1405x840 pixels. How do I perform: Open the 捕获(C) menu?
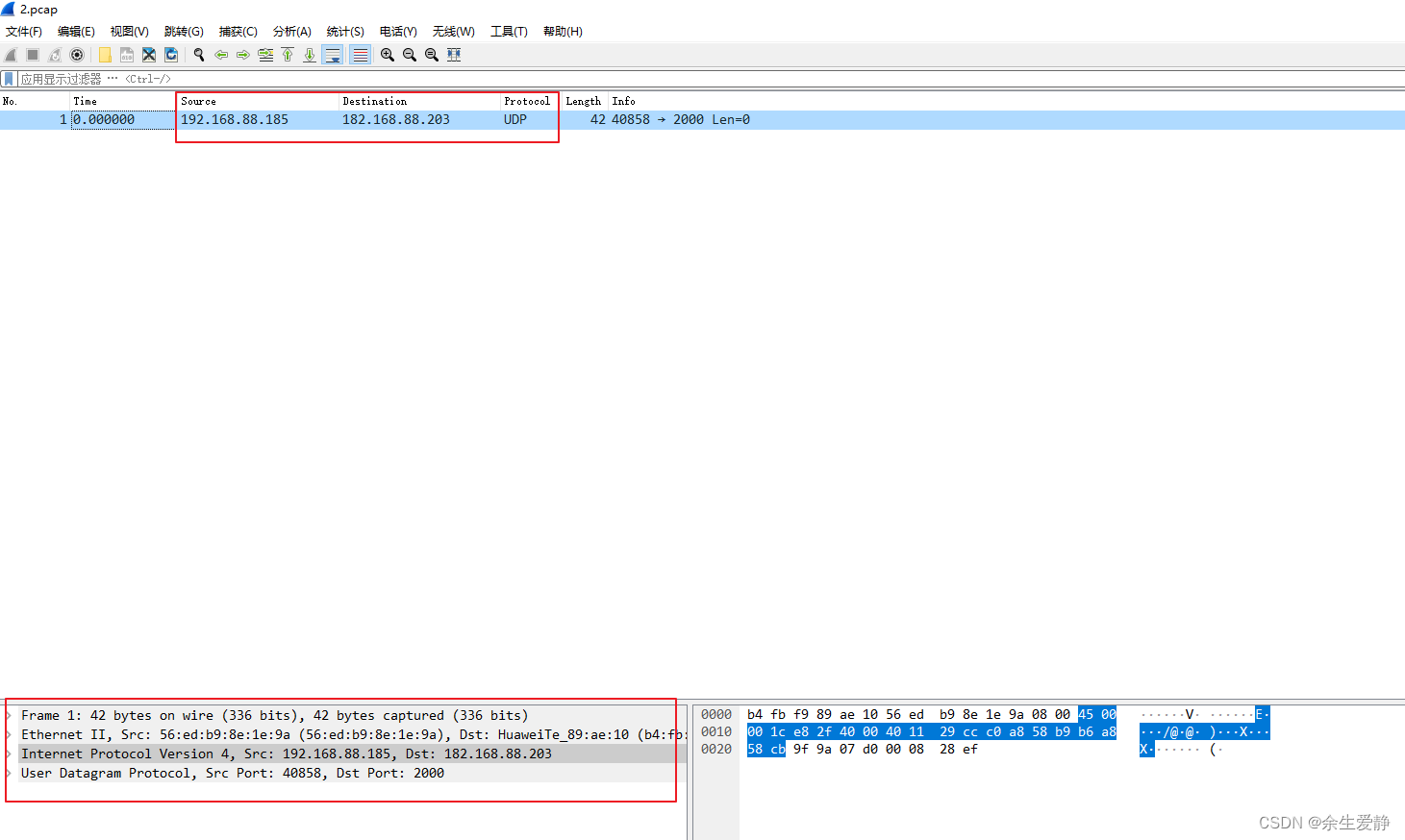click(x=238, y=32)
